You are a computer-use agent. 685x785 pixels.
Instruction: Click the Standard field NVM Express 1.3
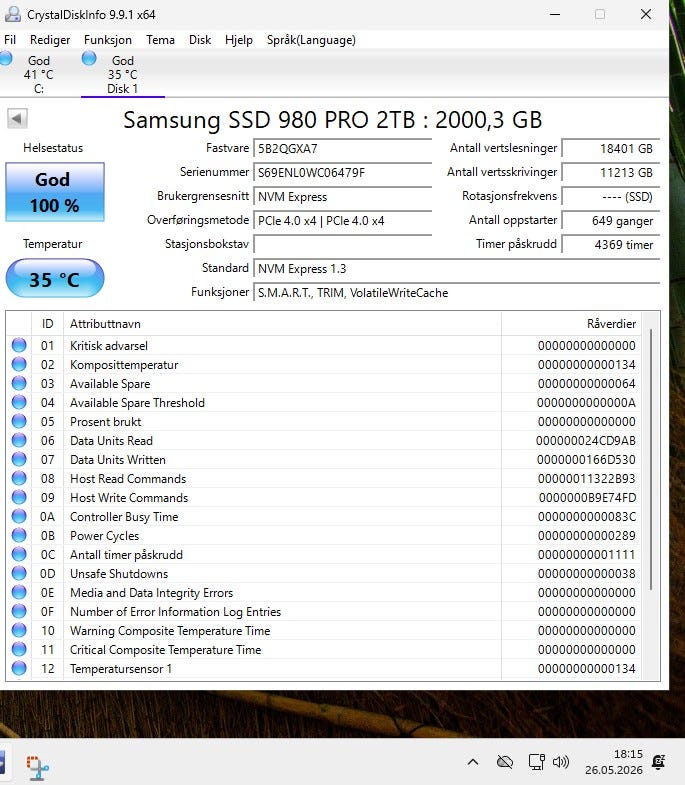click(457, 269)
